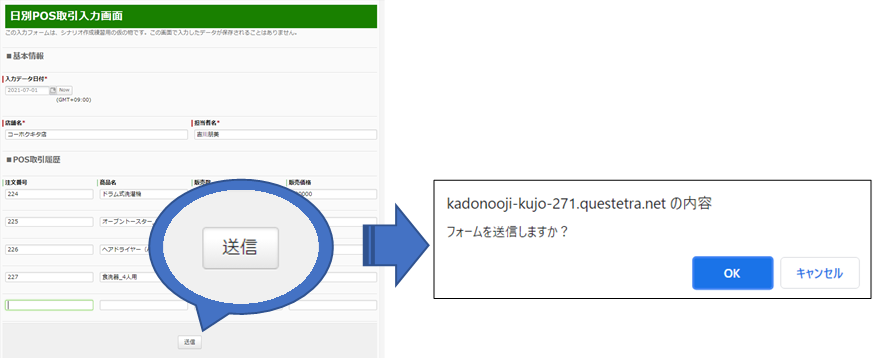Viewport: 880px width, 360px height.
Task: Click the Now button next to date
Action: pyautogui.click(x=65, y=90)
